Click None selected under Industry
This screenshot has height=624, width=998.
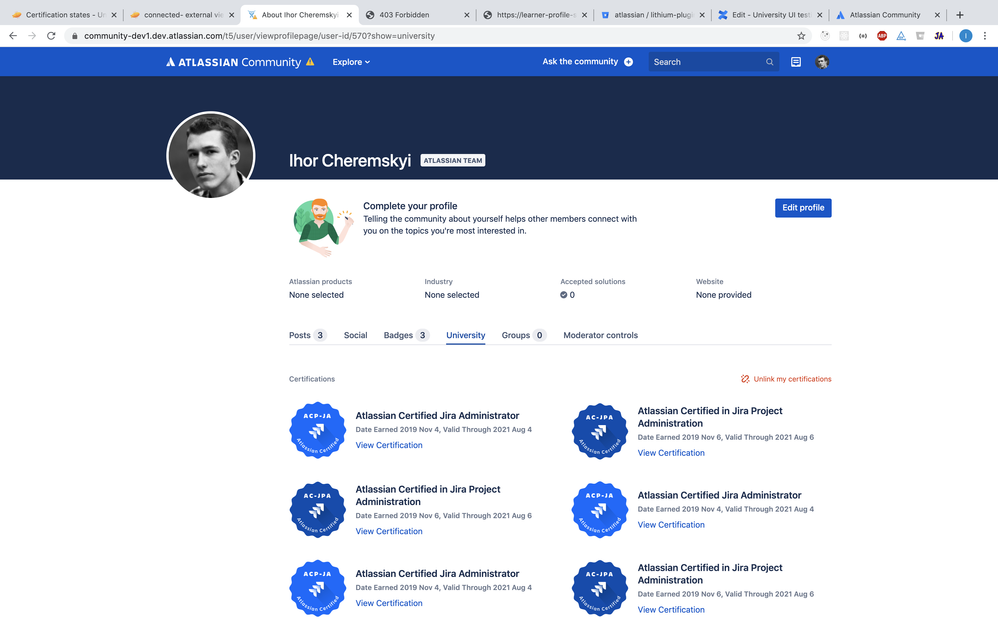point(452,295)
